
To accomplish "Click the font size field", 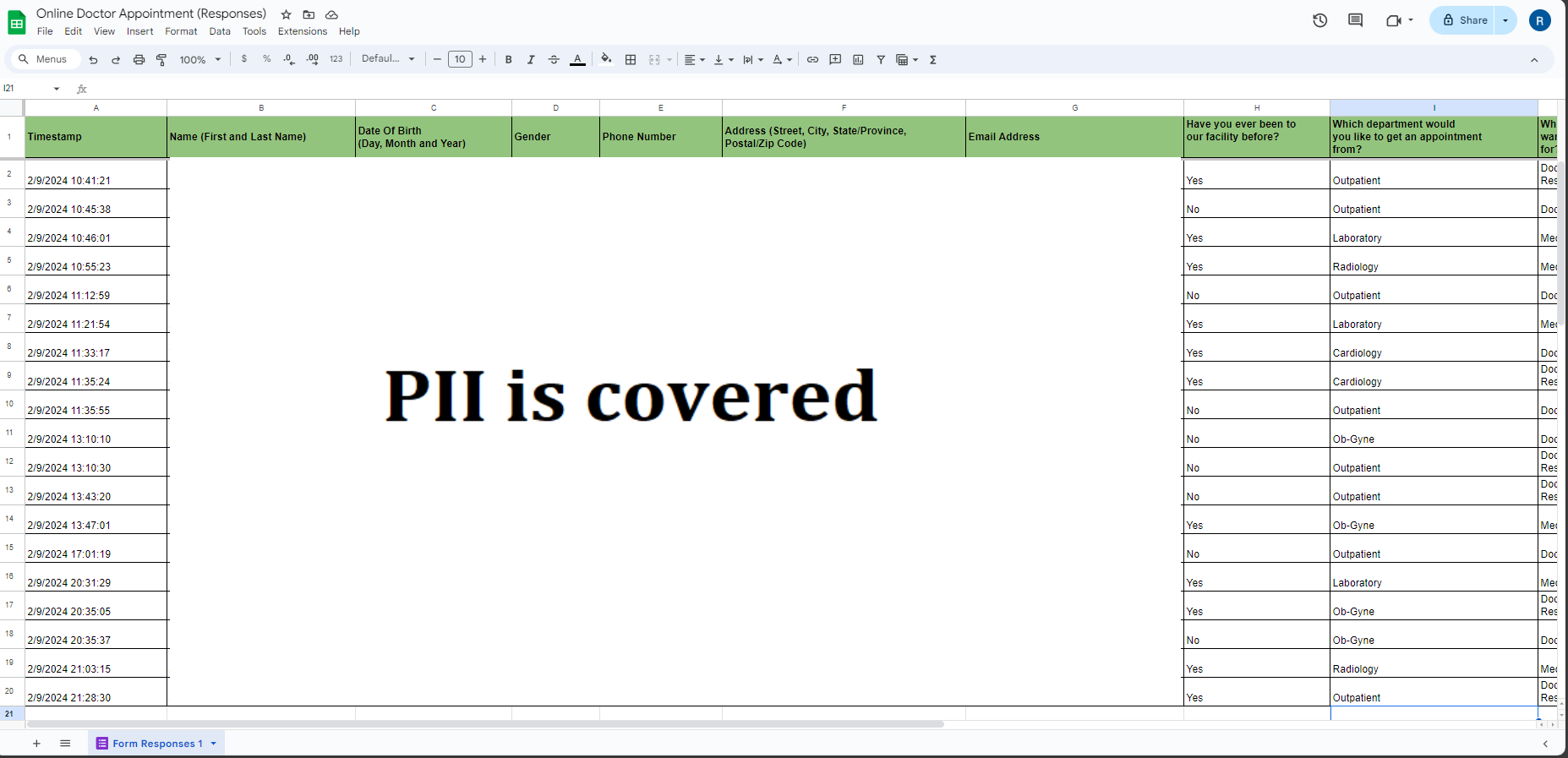I will (x=460, y=59).
